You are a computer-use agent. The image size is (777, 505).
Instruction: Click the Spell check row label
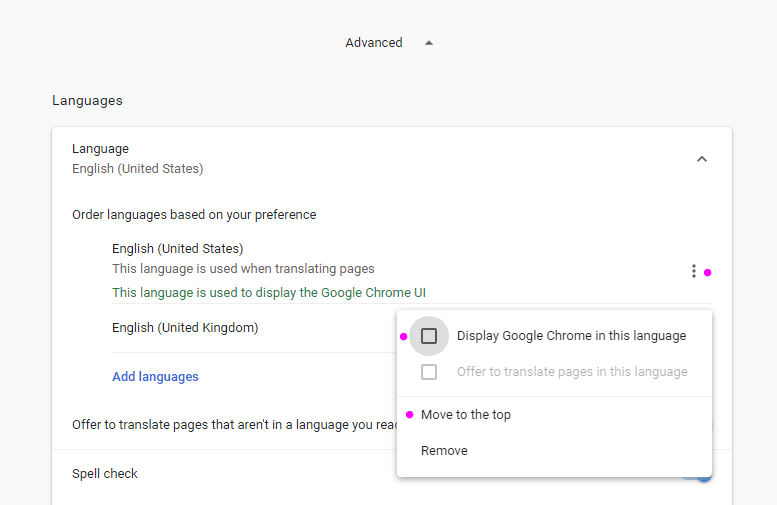pyautogui.click(x=105, y=474)
